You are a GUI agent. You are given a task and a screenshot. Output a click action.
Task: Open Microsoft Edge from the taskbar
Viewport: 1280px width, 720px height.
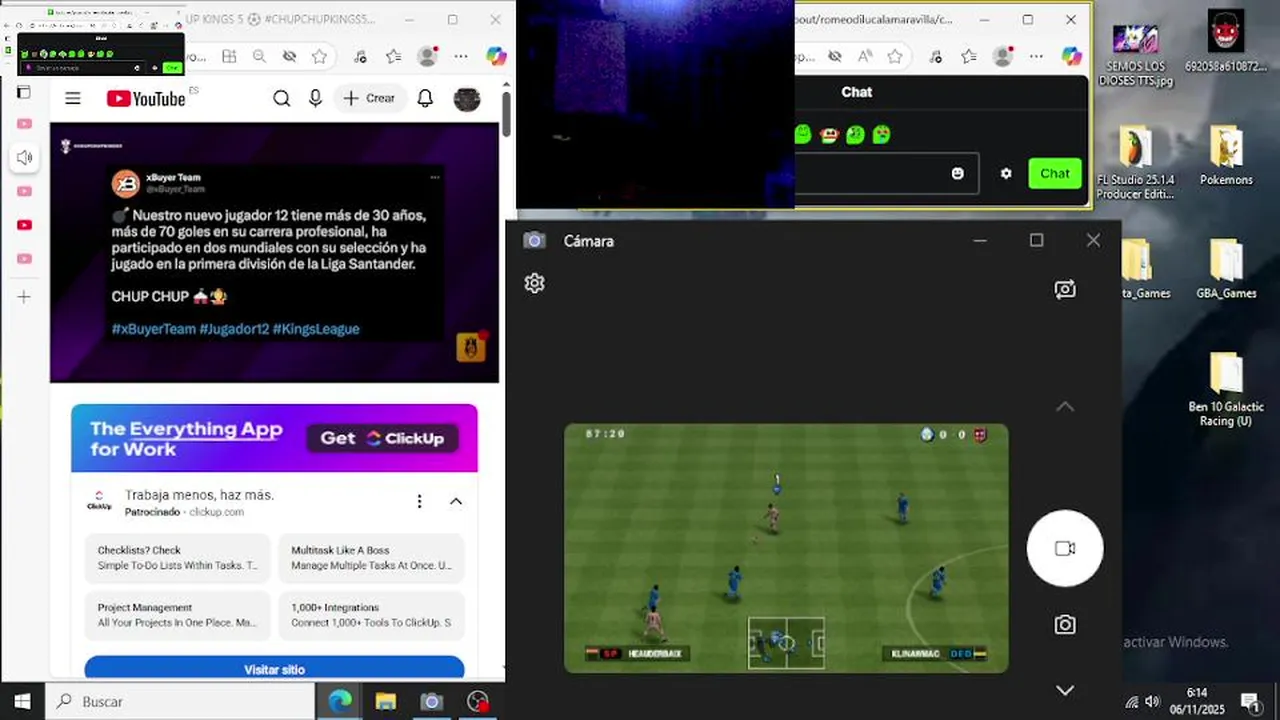(340, 702)
